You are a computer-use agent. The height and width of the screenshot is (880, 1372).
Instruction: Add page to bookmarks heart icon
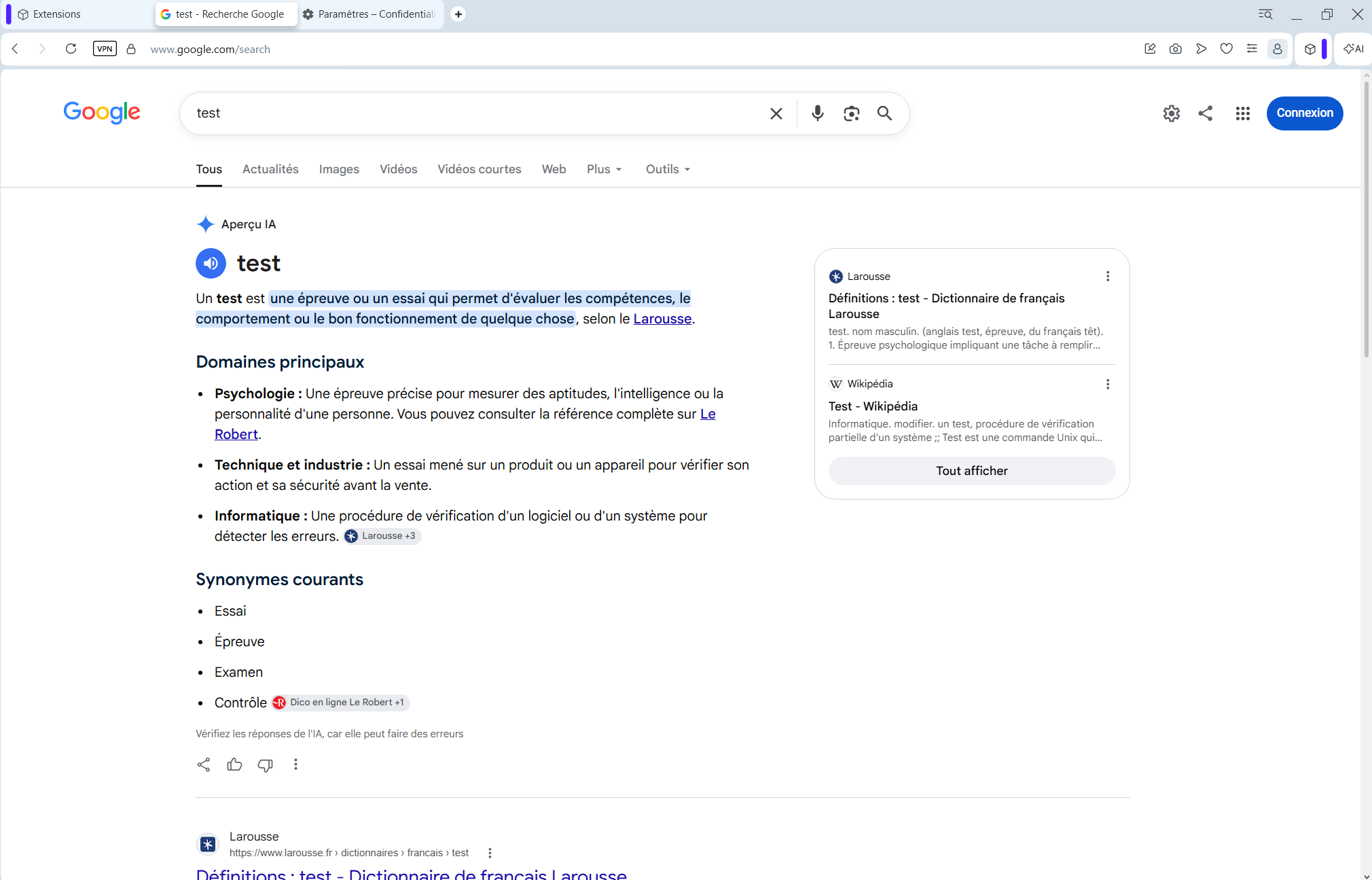(x=1227, y=49)
